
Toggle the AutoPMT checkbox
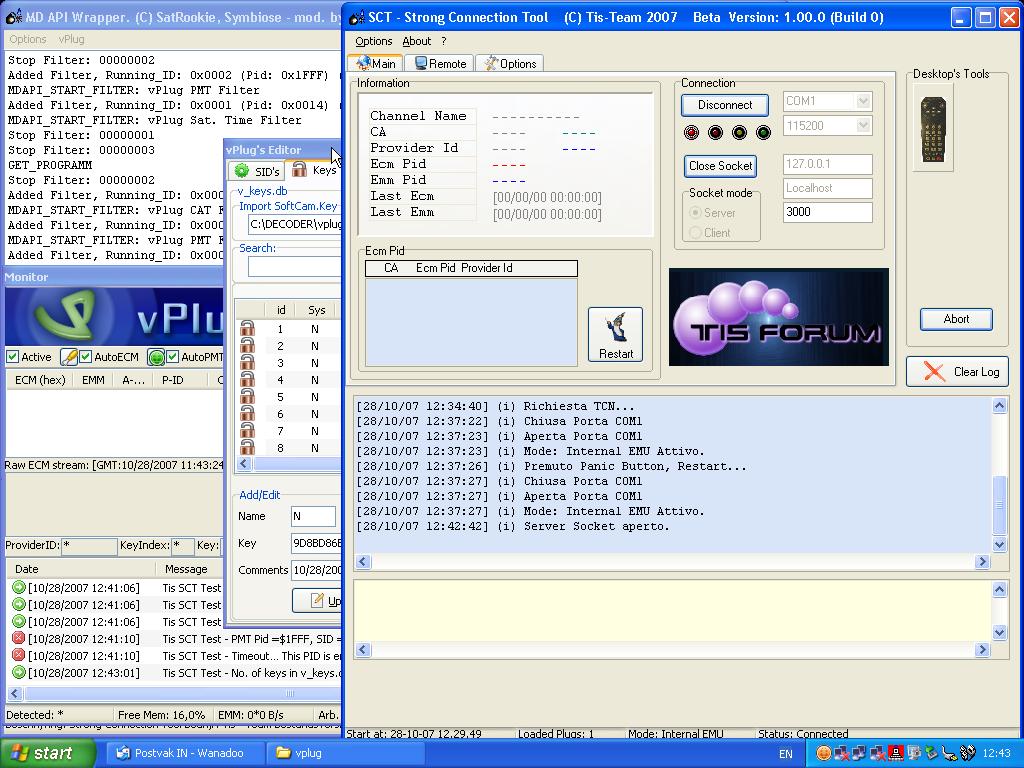coord(172,357)
